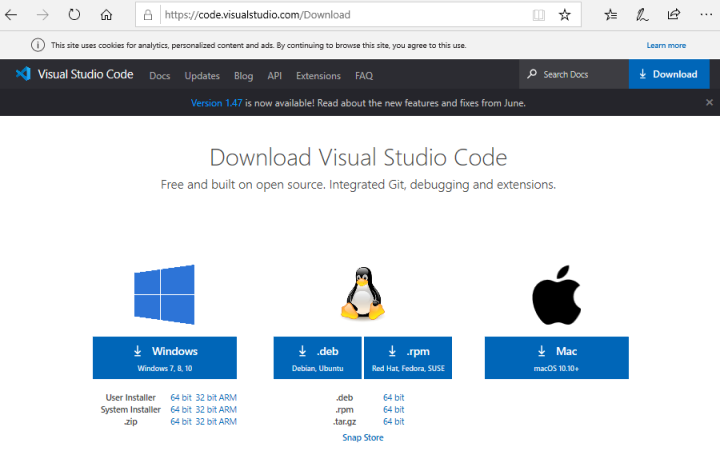Screen dimensions: 720x451
Task: Open the Extensions navigation item
Action: (x=318, y=76)
